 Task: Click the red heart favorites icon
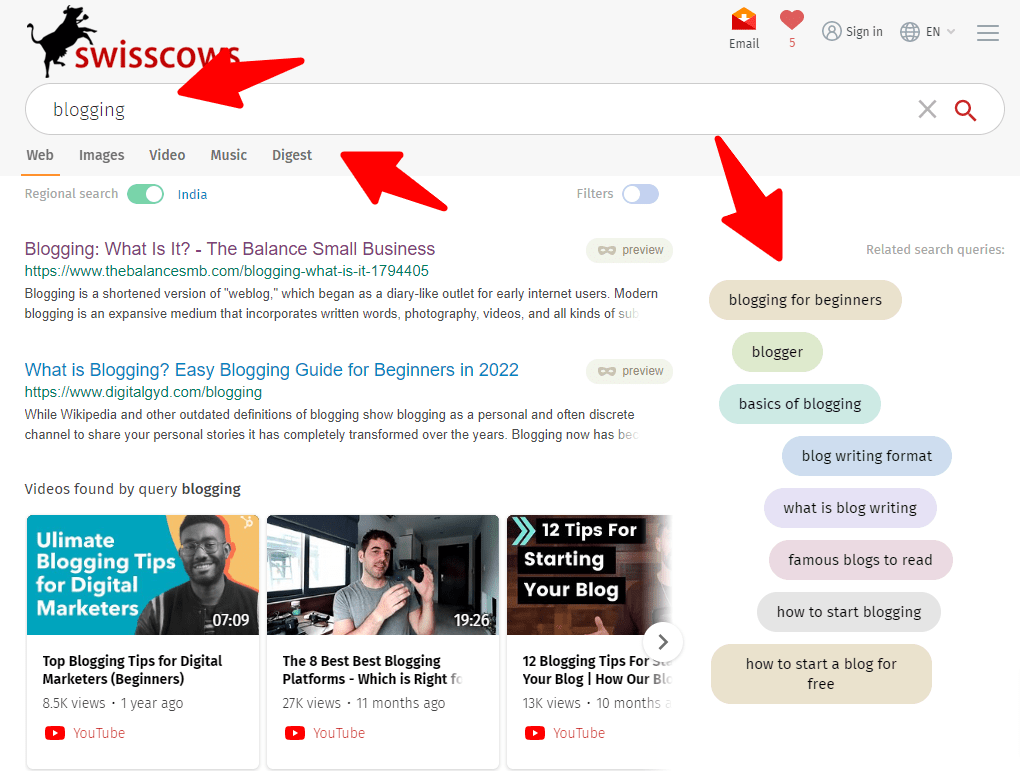click(792, 20)
